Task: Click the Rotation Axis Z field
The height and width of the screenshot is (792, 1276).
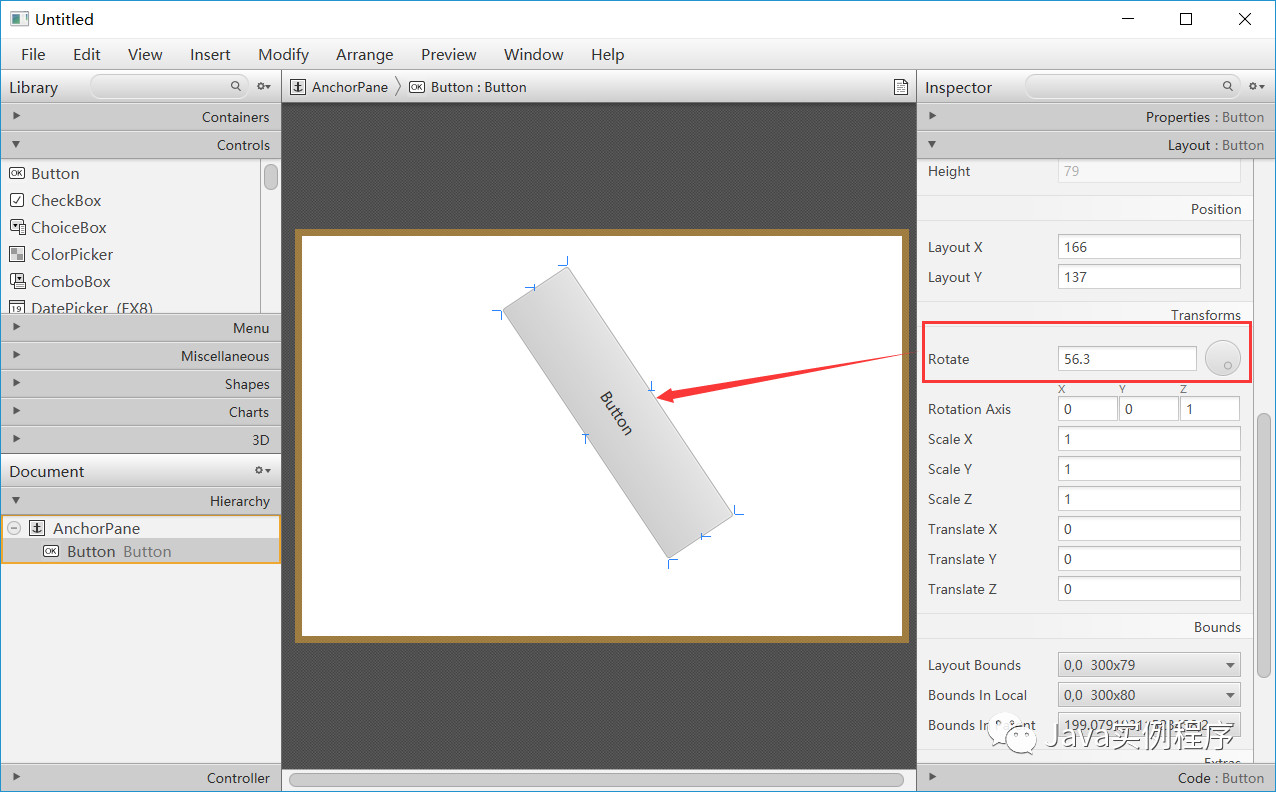Action: 1210,409
